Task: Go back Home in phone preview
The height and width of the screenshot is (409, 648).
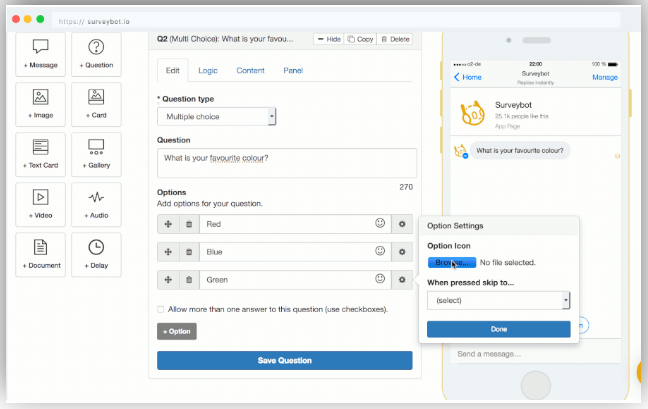Action: pyautogui.click(x=468, y=77)
